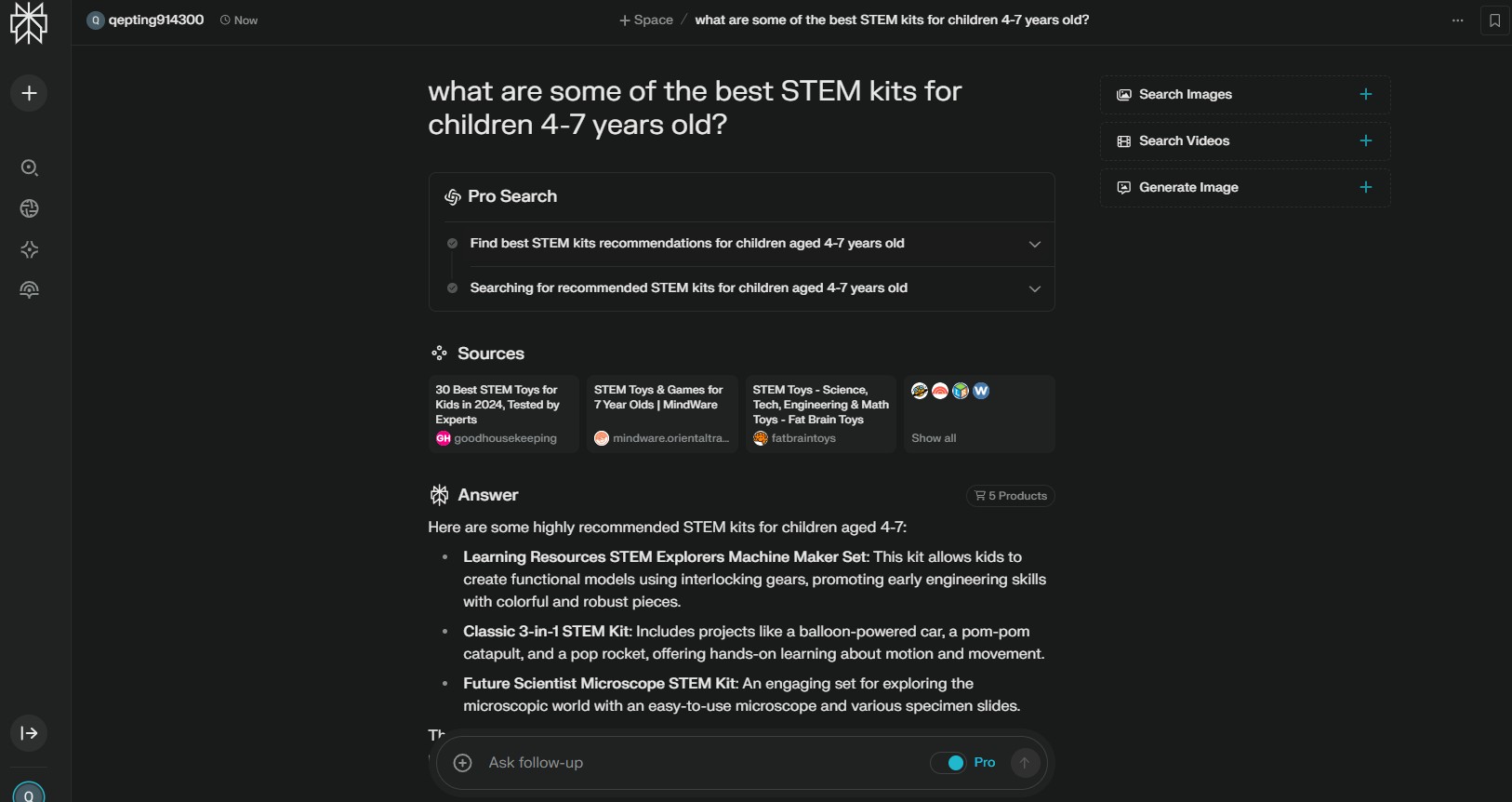Viewport: 1512px width, 802px height.
Task: Bookmark this thread
Action: click(1494, 20)
